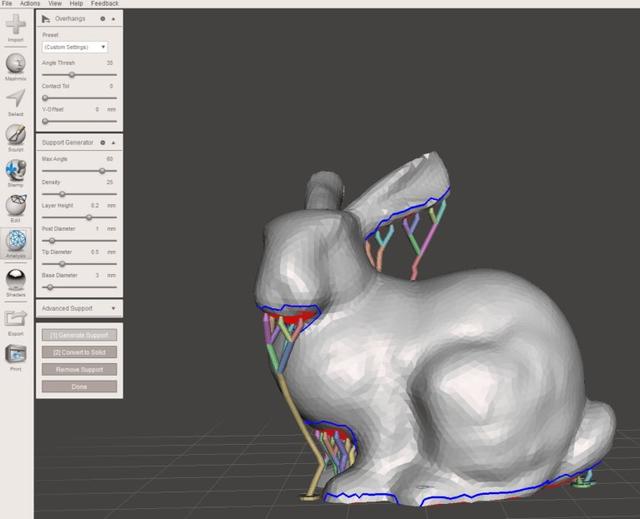The height and width of the screenshot is (519, 640).
Task: Choose the Sculpt brush tool
Action: point(16,134)
